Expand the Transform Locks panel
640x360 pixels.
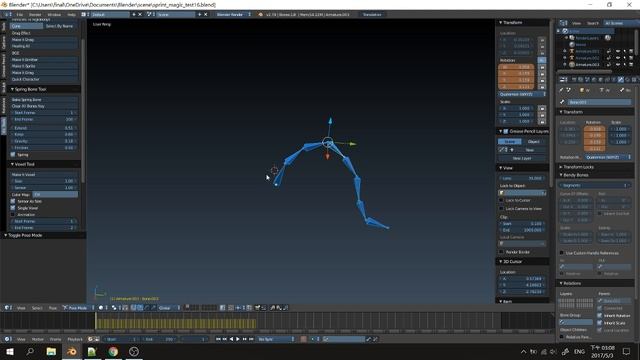pyautogui.click(x=561, y=167)
